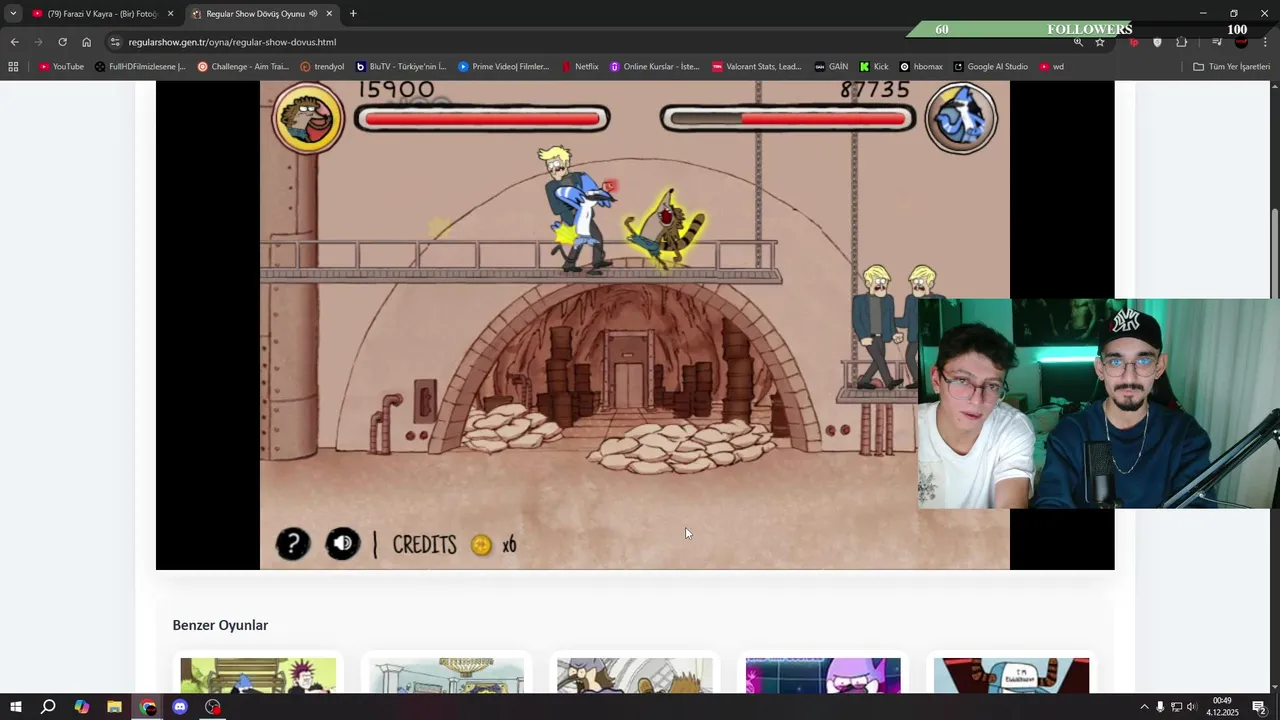1280x720 pixels.
Task: Show hidden system tray icons chevron
Action: click(1144, 707)
